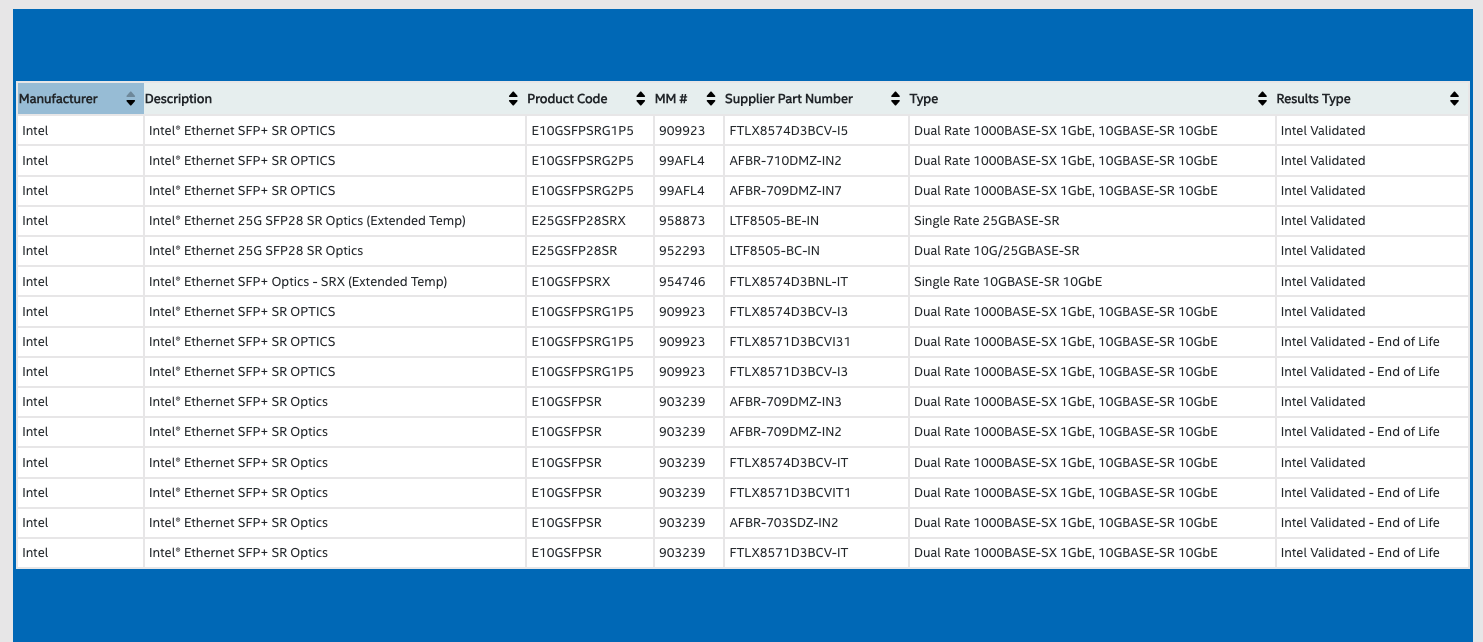The height and width of the screenshot is (642, 1483).
Task: Select part number AFBR-710DMZ-IN2
Action: 785,160
